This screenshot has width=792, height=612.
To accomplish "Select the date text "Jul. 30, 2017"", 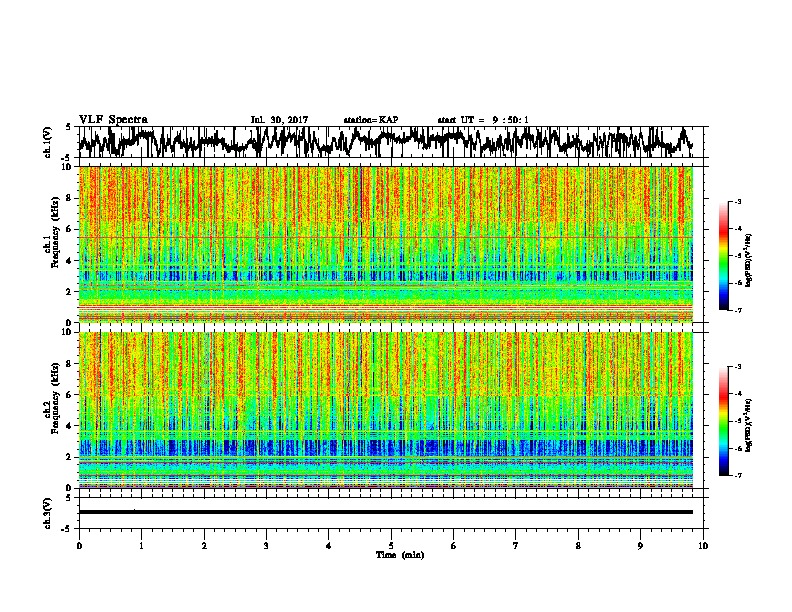I will (x=279, y=120).
